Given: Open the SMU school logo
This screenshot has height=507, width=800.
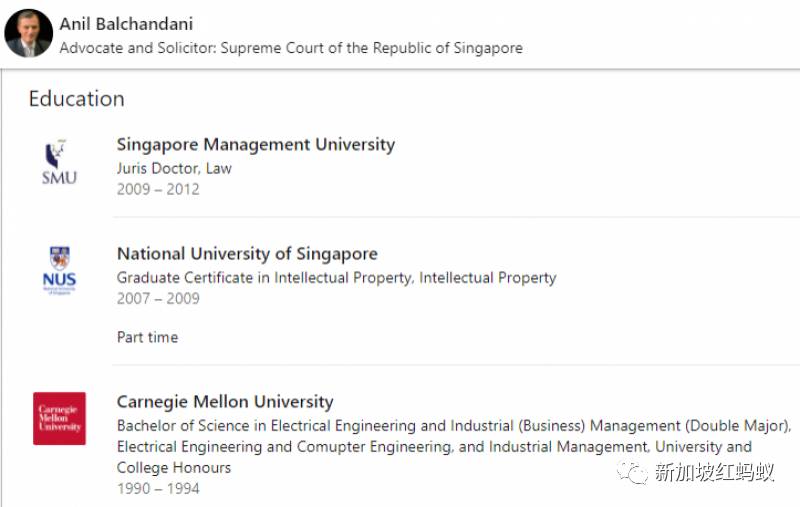Looking at the screenshot, I should (x=59, y=163).
